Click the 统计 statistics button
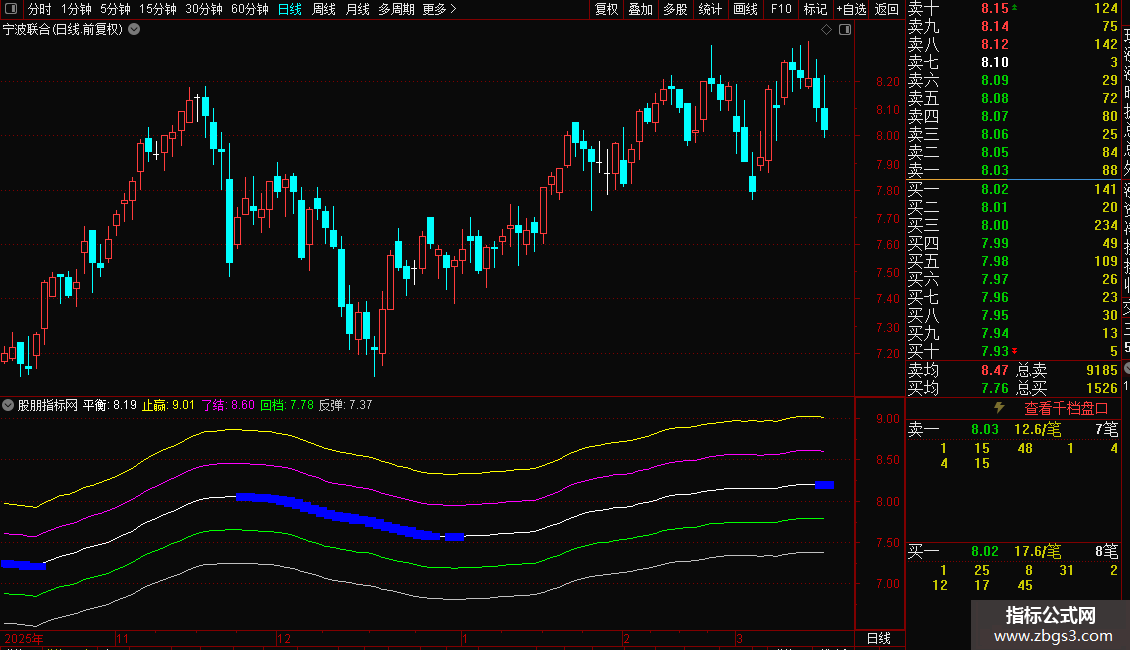Screen dimensions: 1130x650 (x=710, y=9)
